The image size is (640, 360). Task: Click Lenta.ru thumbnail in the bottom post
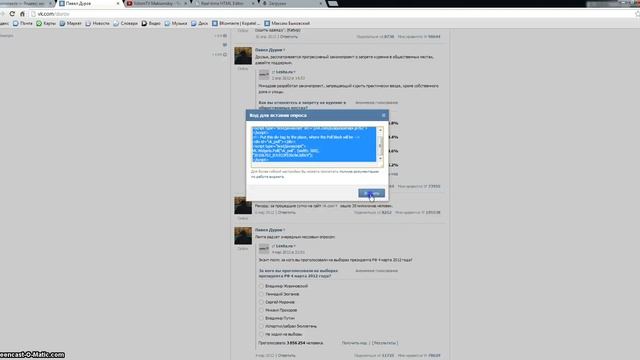point(264,249)
